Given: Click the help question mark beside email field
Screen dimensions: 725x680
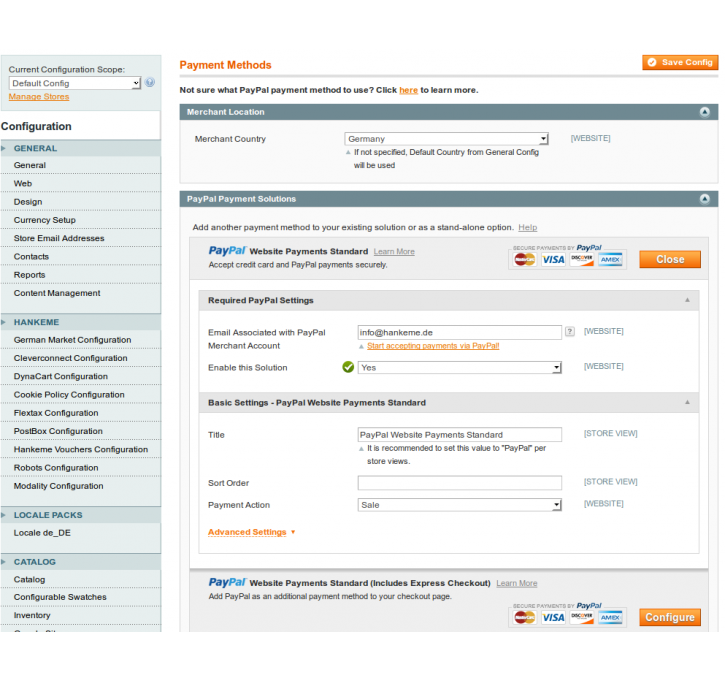Looking at the screenshot, I should click(570, 331).
